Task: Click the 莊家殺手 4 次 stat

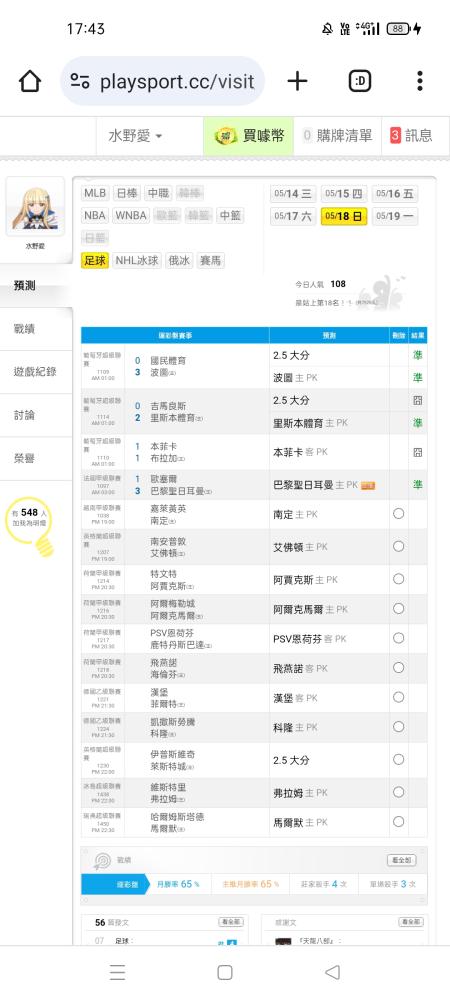Action: click(324, 885)
